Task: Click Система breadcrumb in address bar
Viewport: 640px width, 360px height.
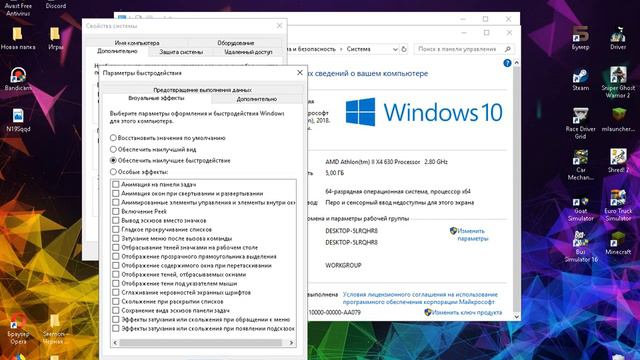Action: point(358,49)
